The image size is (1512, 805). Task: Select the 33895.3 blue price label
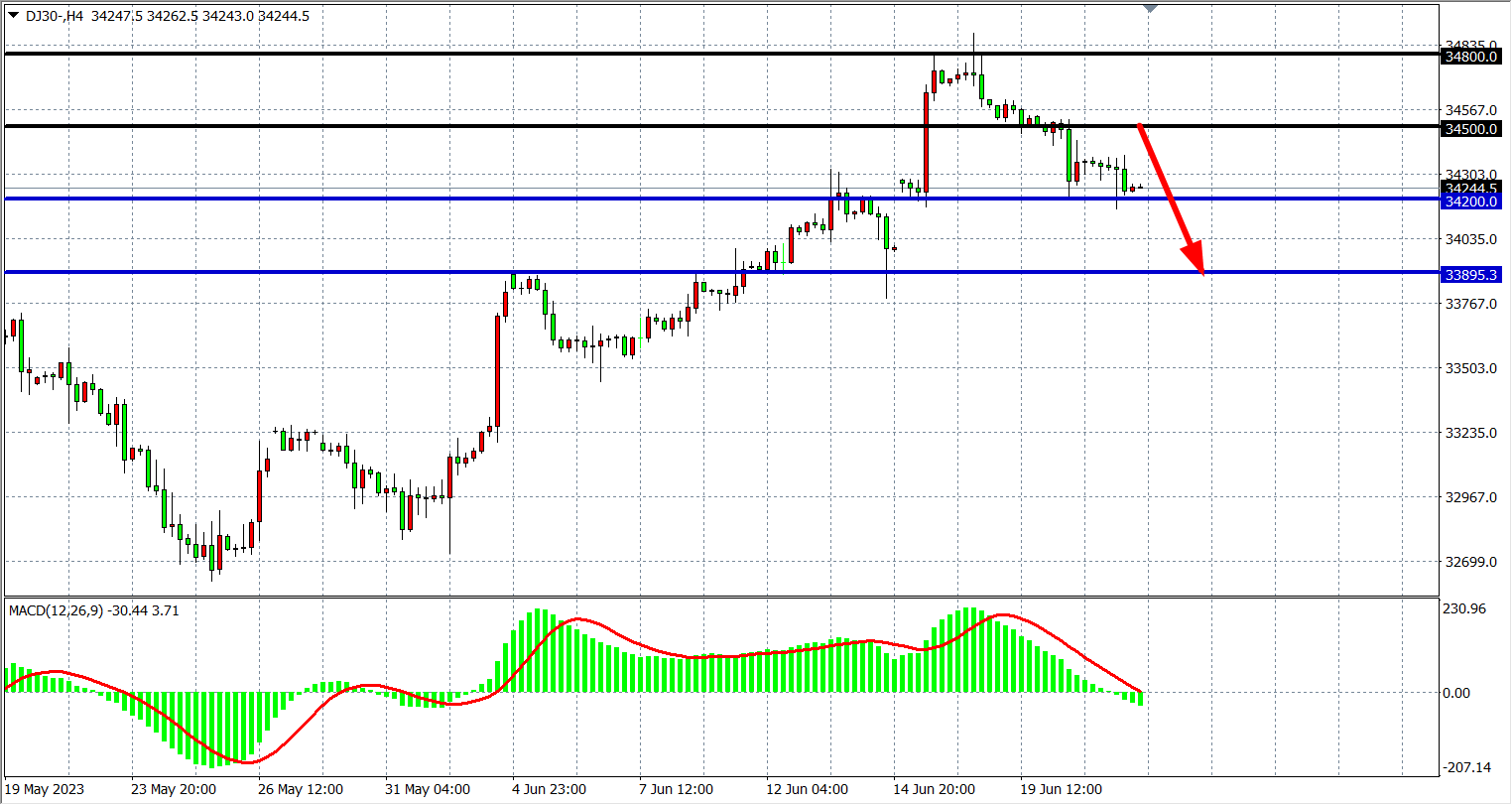tap(1472, 274)
